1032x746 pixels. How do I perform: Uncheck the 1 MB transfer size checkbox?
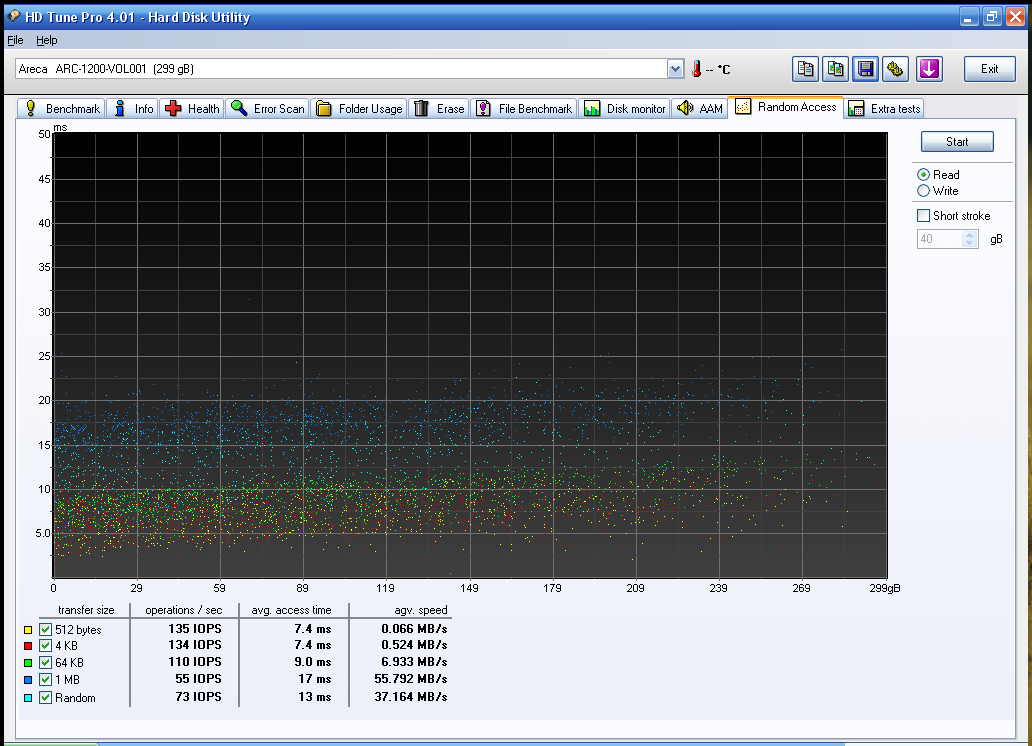pos(45,680)
